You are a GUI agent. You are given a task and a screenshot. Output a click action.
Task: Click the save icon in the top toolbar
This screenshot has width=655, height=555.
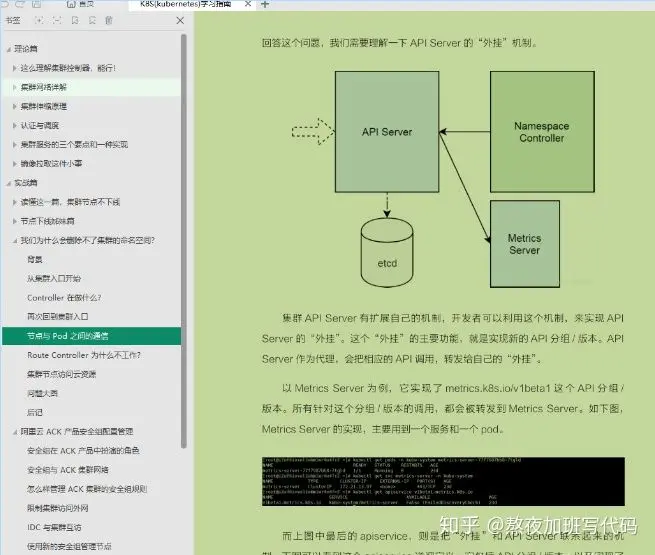click(x=36, y=4)
